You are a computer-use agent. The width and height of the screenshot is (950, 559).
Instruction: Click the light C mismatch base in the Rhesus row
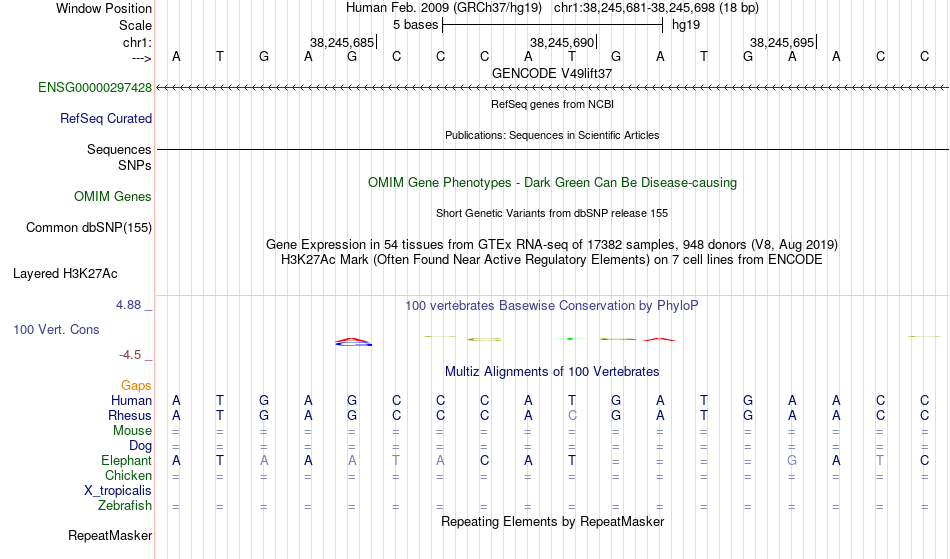point(572,415)
